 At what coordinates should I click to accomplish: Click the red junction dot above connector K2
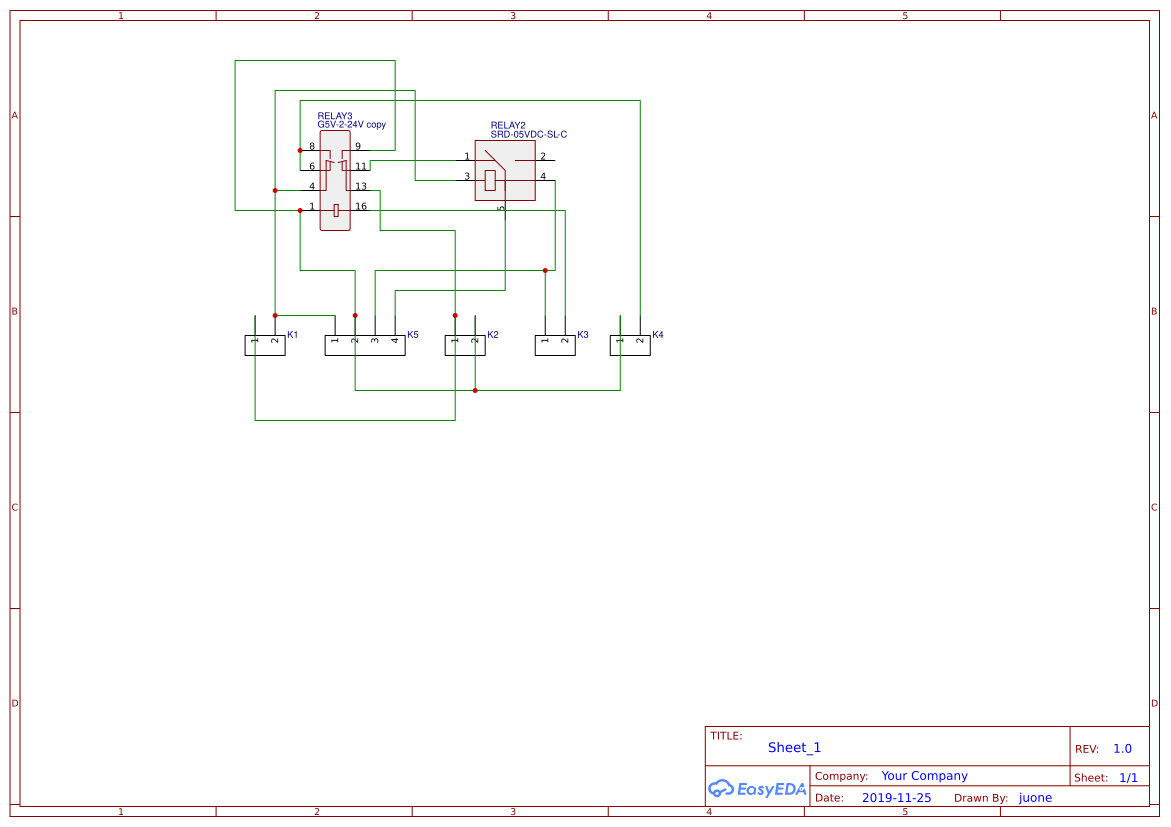(x=455, y=318)
